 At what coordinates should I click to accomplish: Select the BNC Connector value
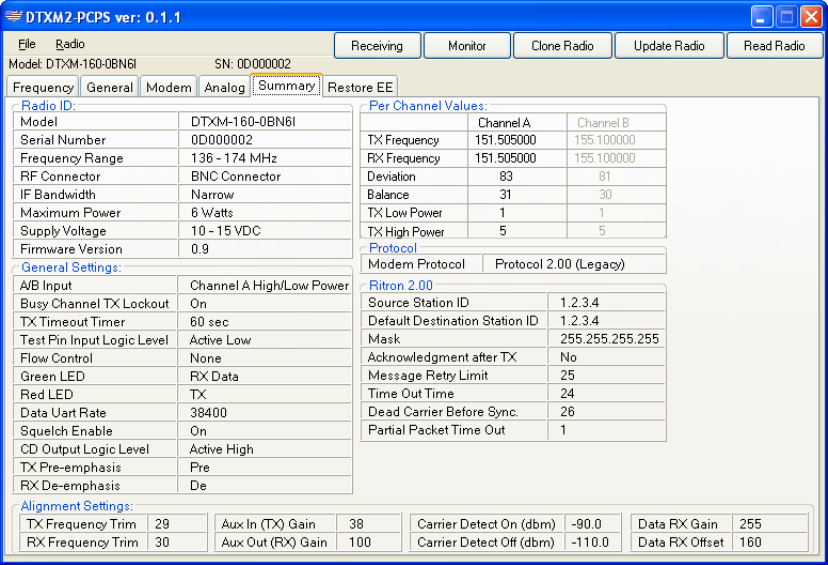click(x=236, y=176)
